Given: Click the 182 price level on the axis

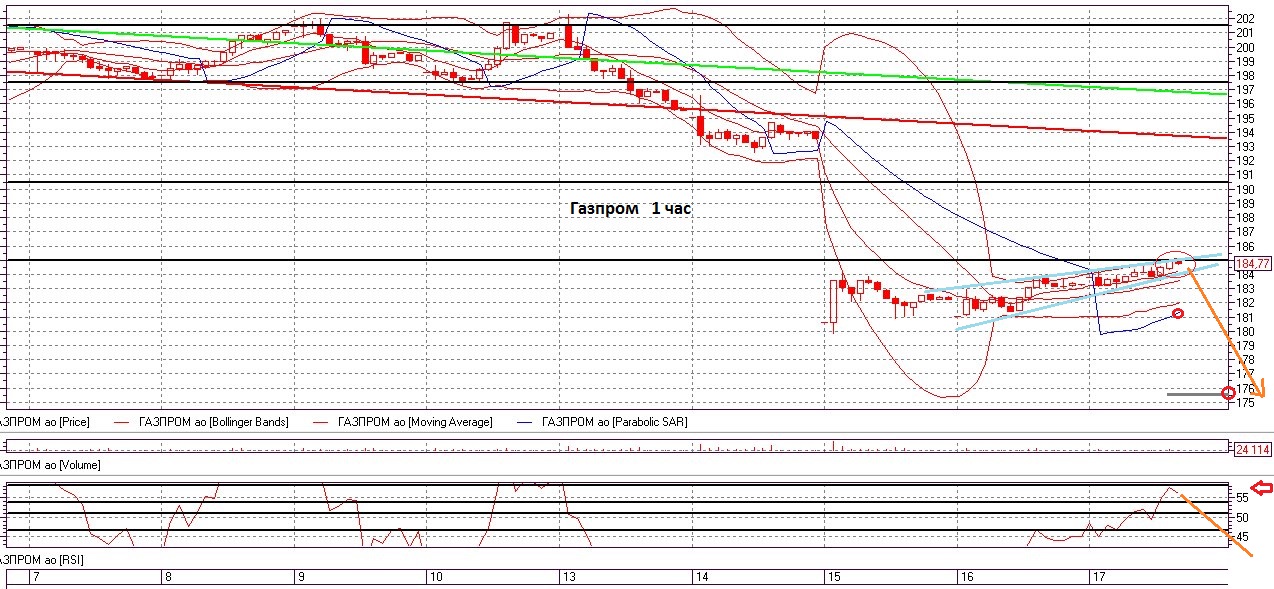Looking at the screenshot, I should (x=1246, y=303).
